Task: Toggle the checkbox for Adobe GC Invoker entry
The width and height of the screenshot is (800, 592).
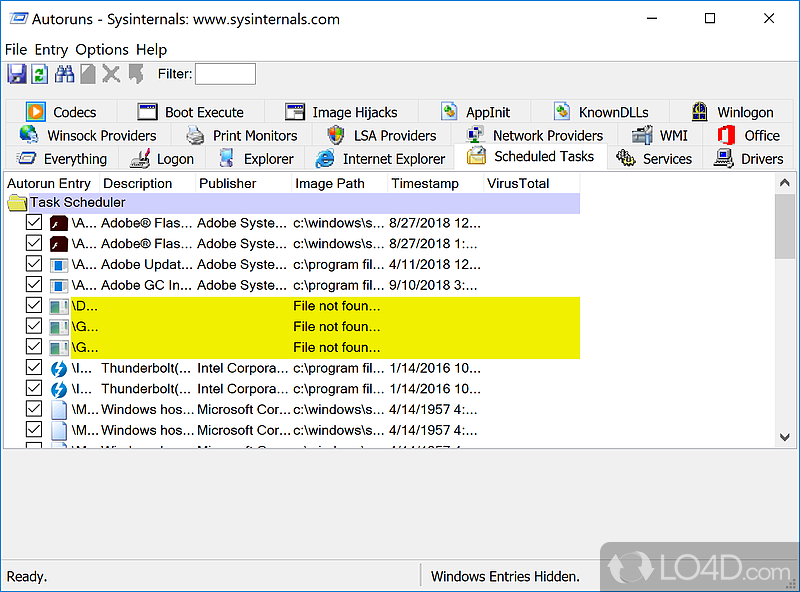Action: pos(34,285)
